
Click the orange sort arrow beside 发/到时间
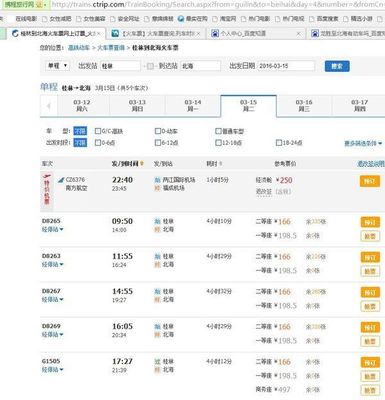point(142,164)
